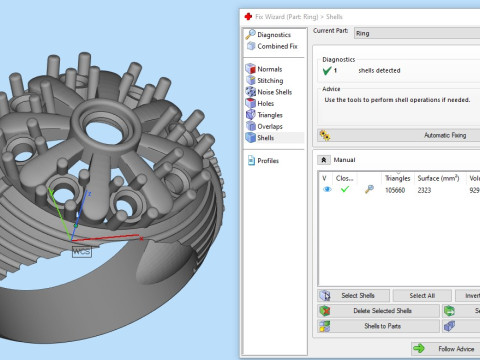Click the Shells to Parts button

tap(378, 326)
